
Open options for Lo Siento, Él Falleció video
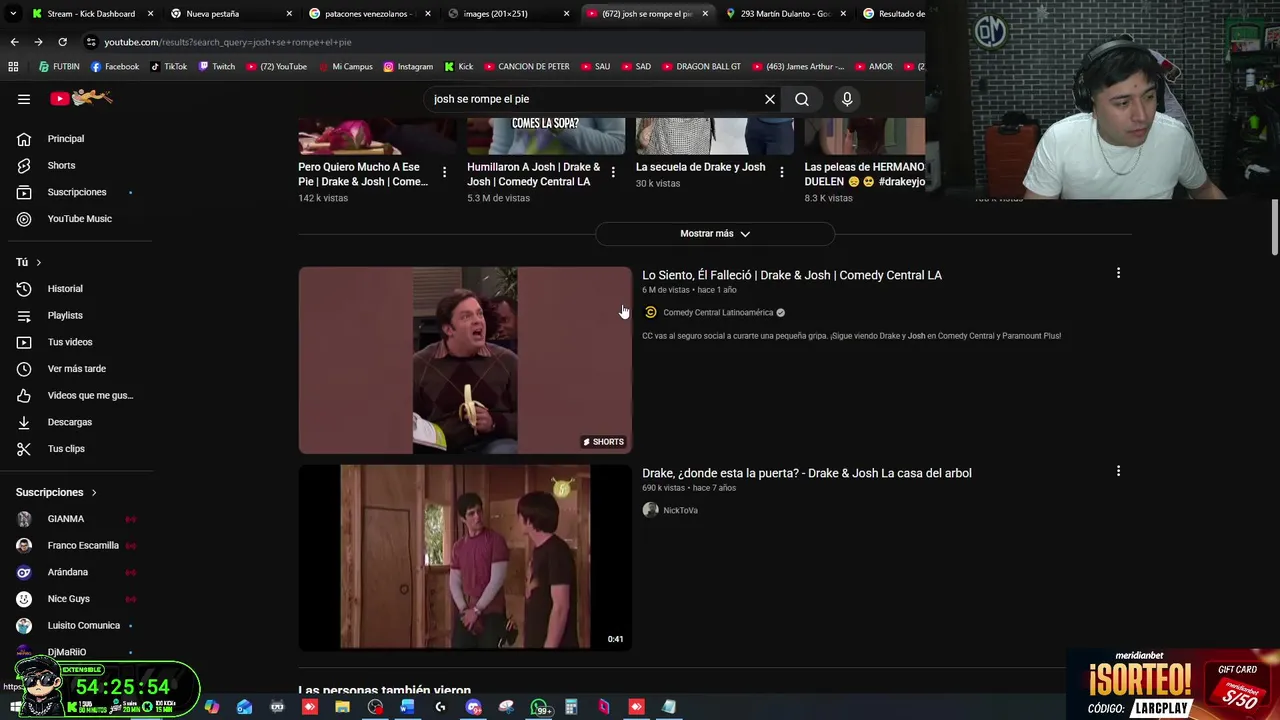click(x=1118, y=273)
